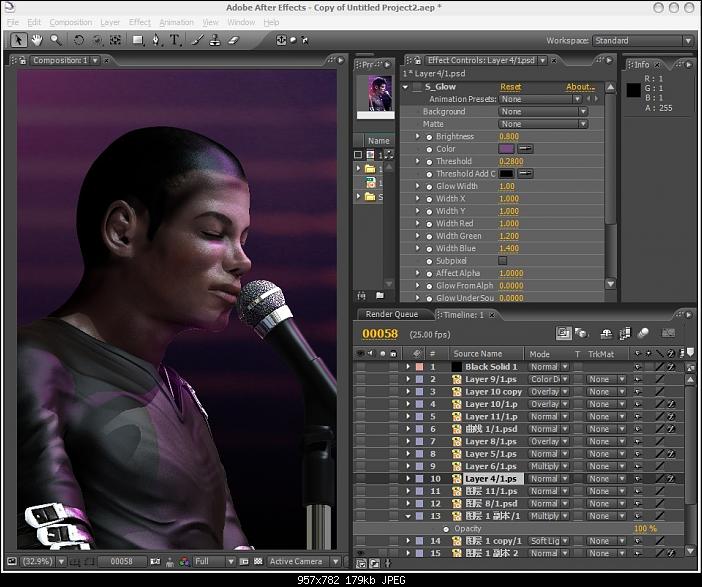
Task: Open the Animation menu
Action: point(176,22)
